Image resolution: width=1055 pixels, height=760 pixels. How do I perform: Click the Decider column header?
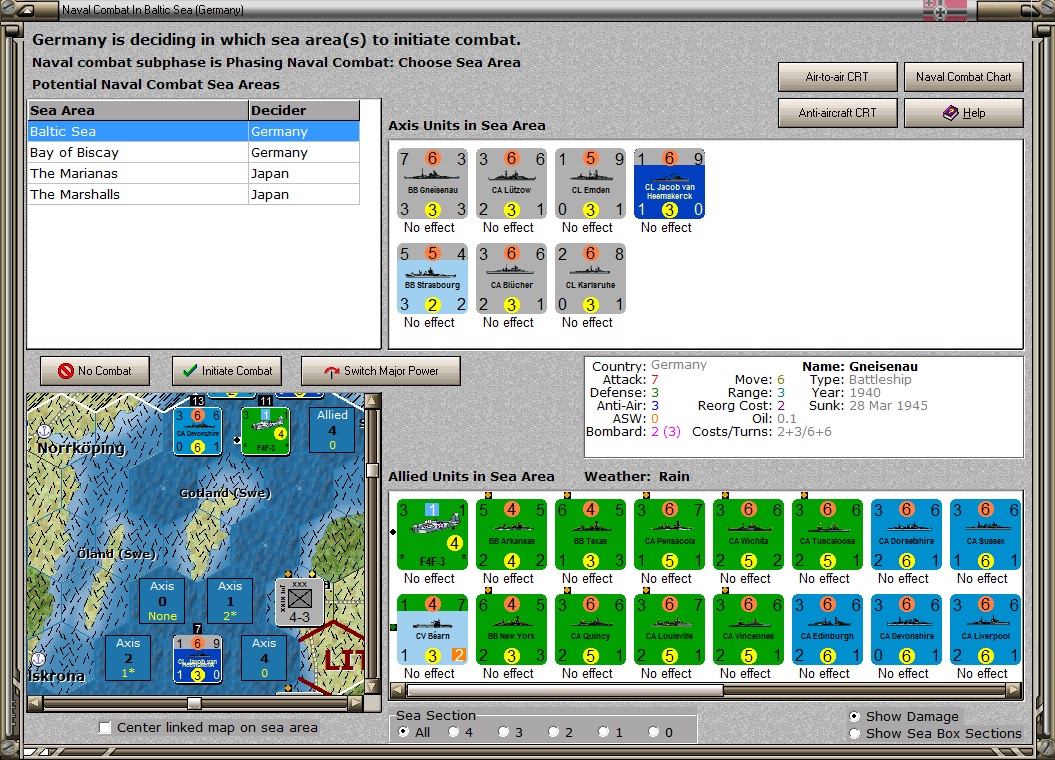[x=304, y=110]
